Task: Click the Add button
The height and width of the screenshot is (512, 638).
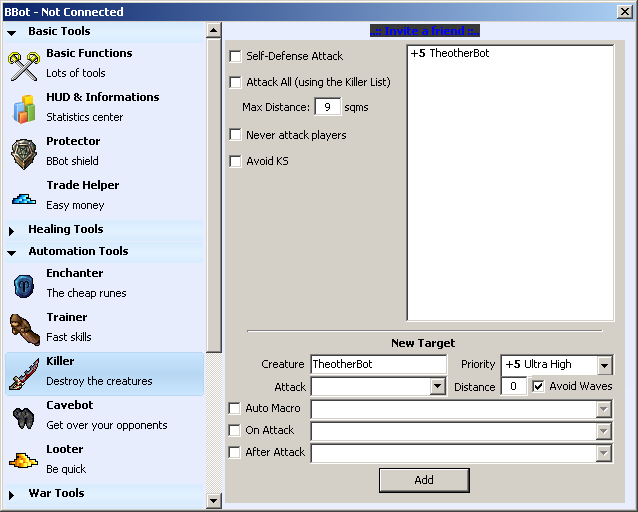Action: point(424,480)
